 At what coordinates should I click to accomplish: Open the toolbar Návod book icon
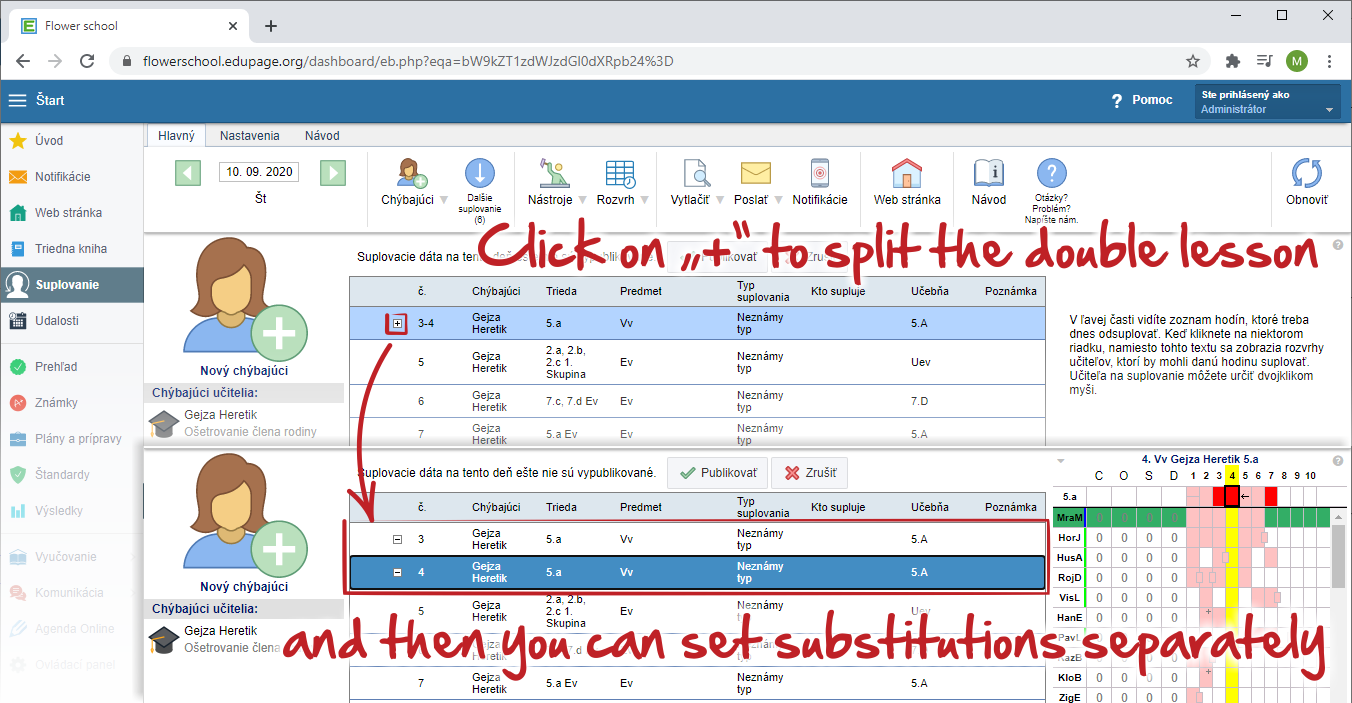[x=989, y=173]
